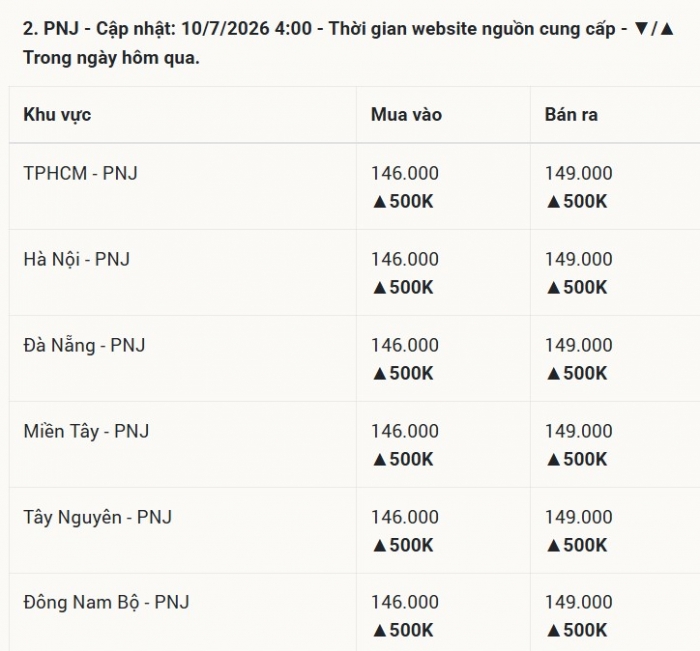
Task: Click TPHCM buy price 146.000
Action: click(405, 173)
